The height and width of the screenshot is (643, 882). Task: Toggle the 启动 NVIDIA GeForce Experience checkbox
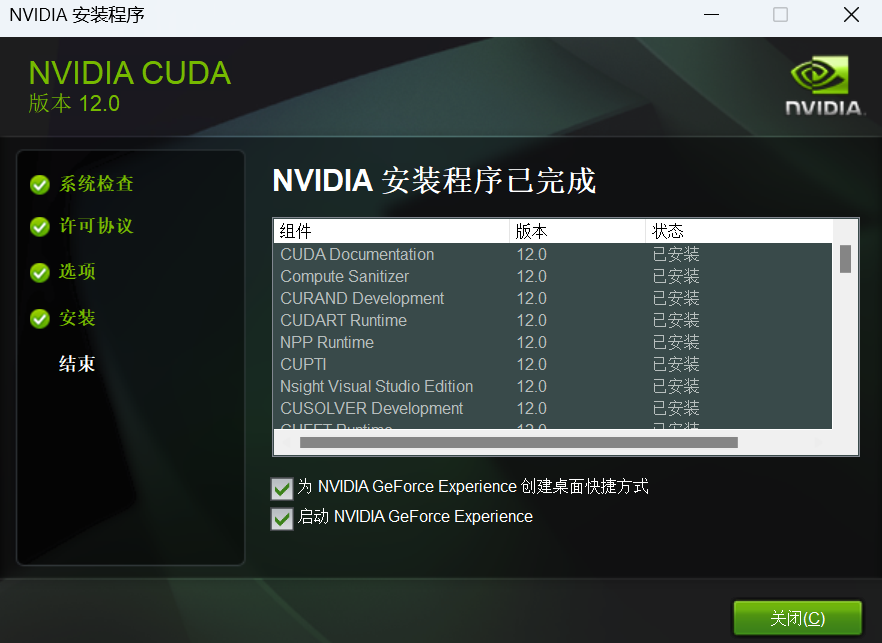282,519
